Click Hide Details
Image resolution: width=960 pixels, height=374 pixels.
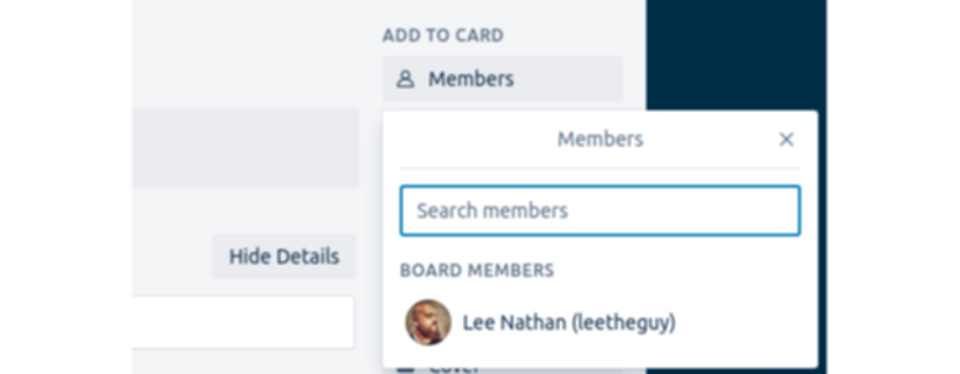click(284, 256)
